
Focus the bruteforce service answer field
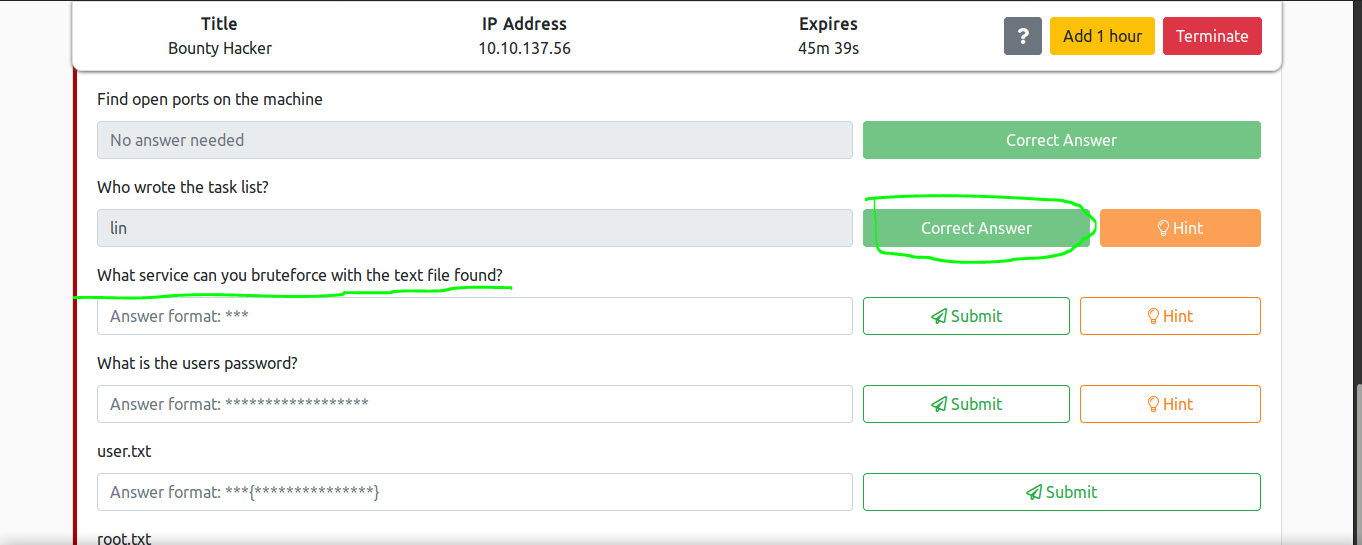pos(475,316)
